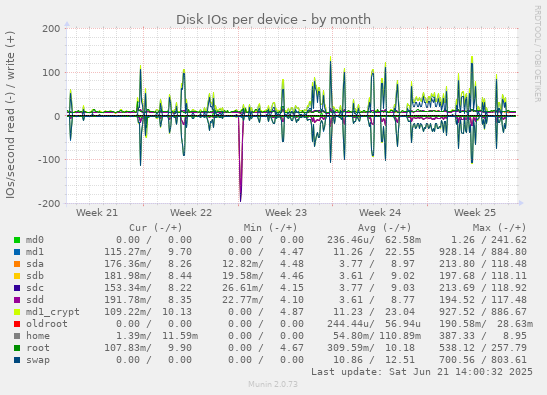The width and height of the screenshot is (547, 395).
Task: Click the '-200' y-axis label
Action: (x=49, y=203)
